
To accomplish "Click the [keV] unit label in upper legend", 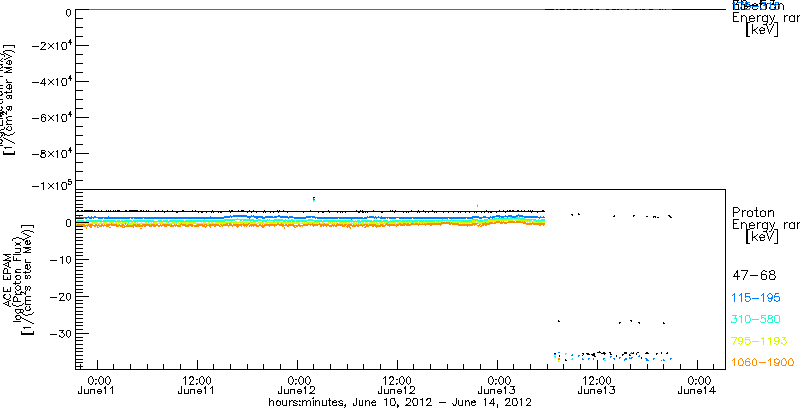I will tap(762, 30).
